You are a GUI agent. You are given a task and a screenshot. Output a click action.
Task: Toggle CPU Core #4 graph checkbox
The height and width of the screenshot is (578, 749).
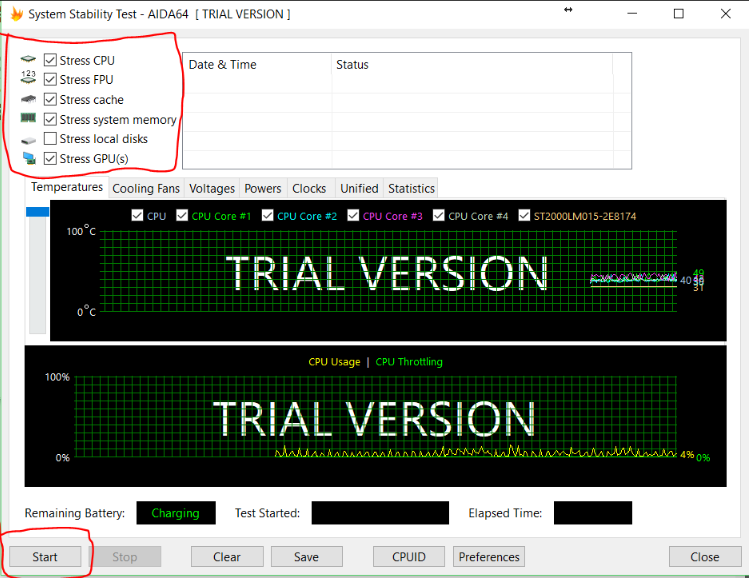coord(439,215)
